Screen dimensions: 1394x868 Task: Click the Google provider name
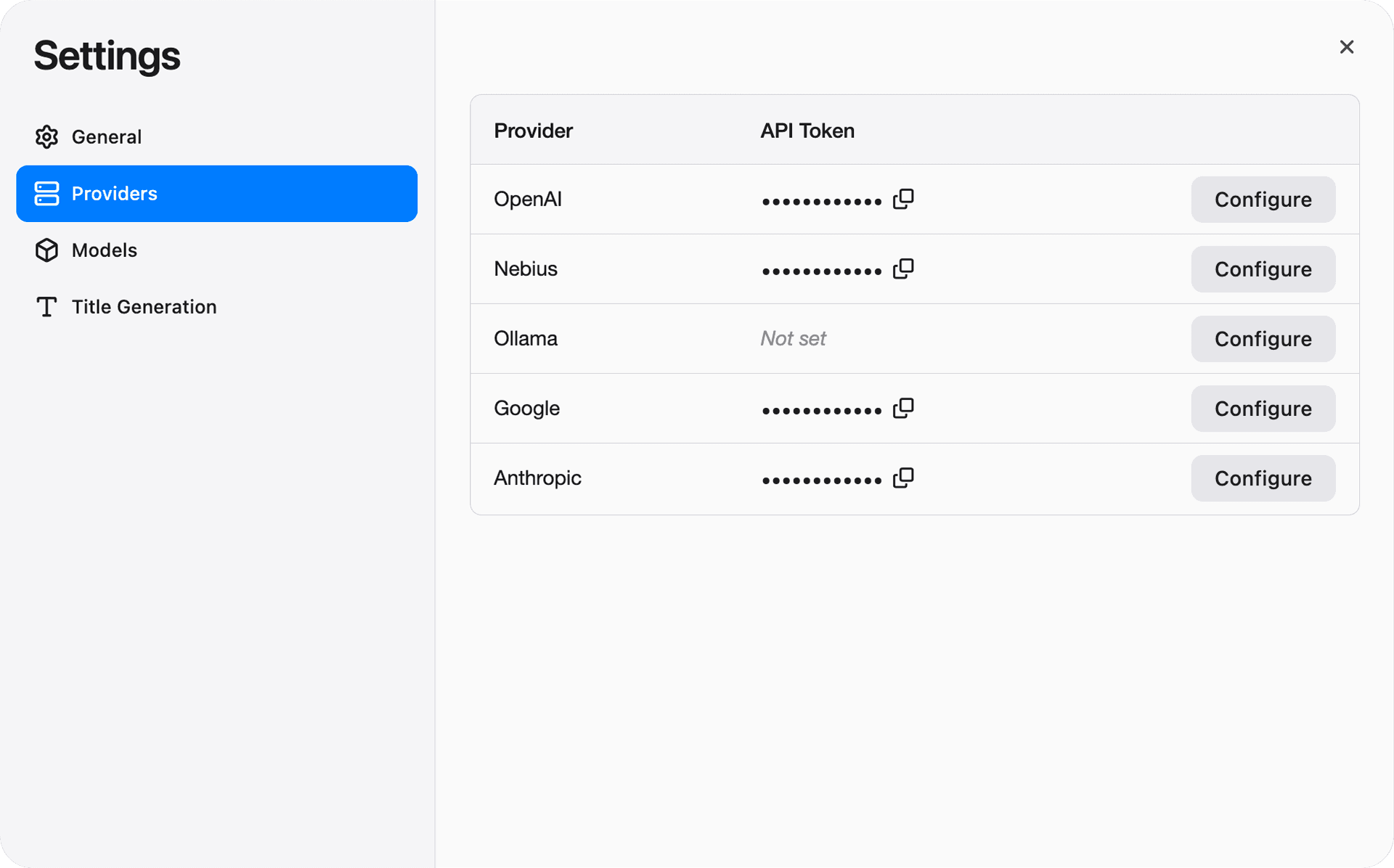[x=526, y=409]
